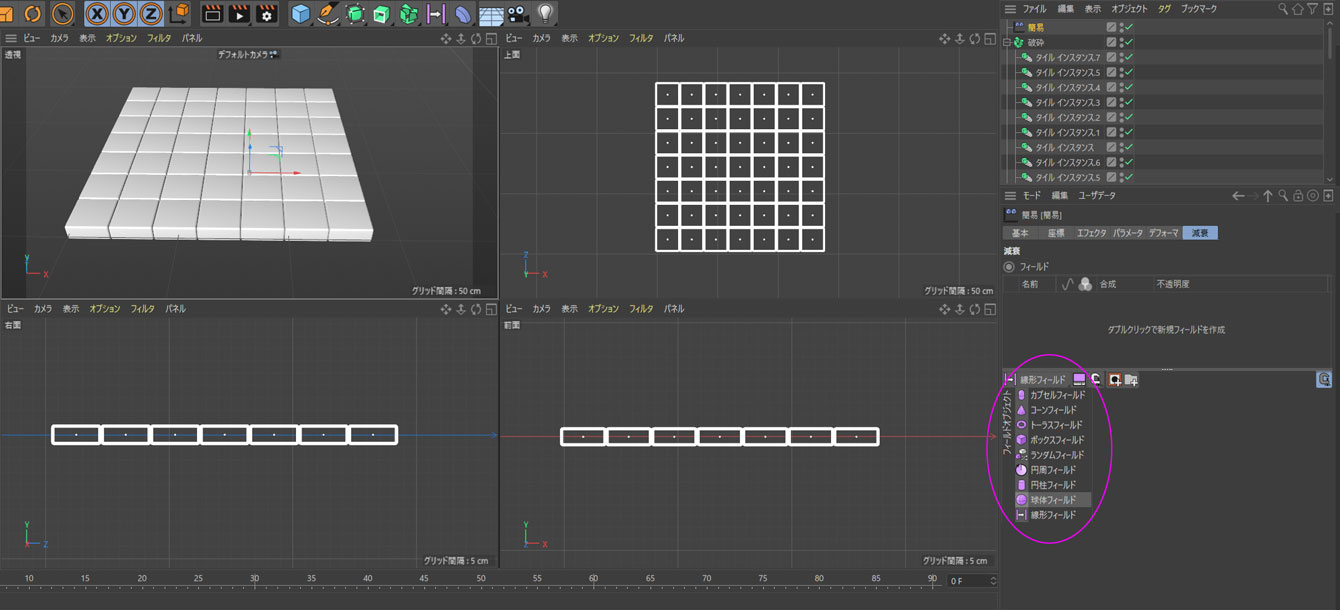Toggle visibility dots for タイル インスタンス.7
1340x610 pixels.
pos(1121,58)
